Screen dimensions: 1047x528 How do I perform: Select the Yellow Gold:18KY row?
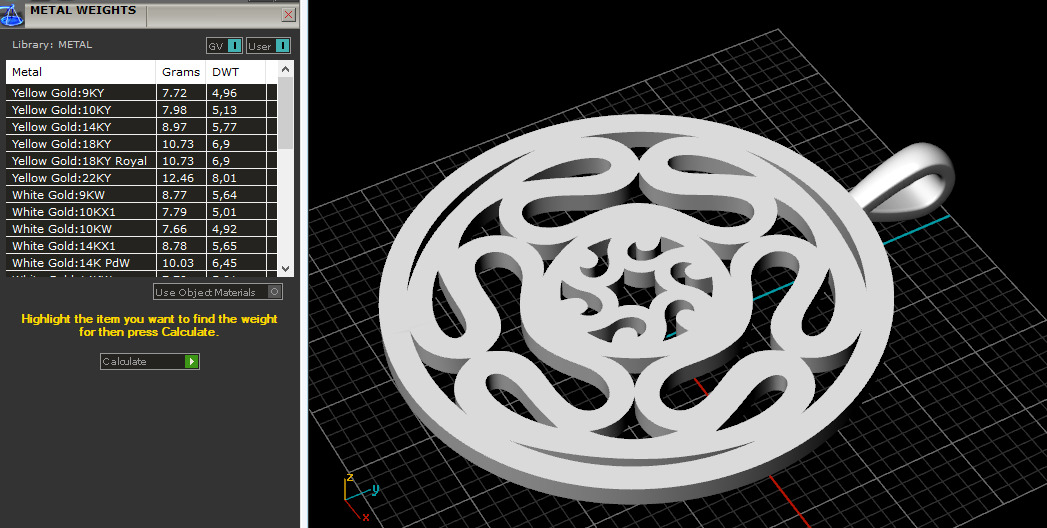(x=142, y=144)
